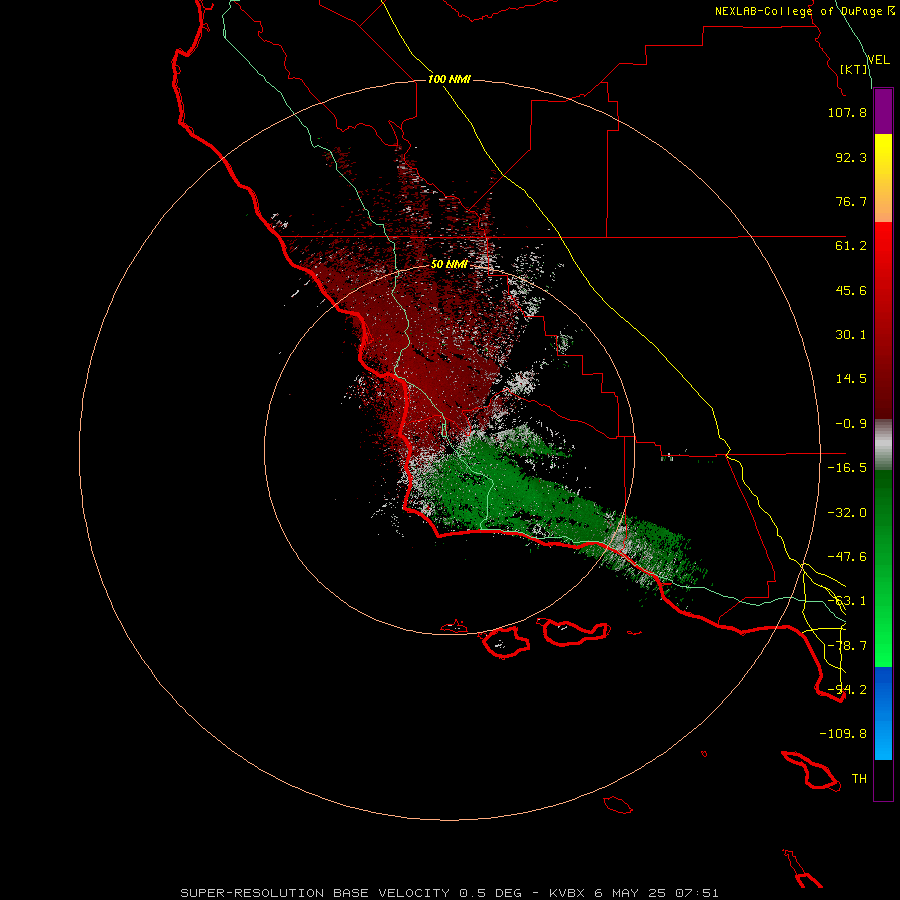Select the -78.7 legend value
Screen dimensions: 900x900
coord(847,646)
